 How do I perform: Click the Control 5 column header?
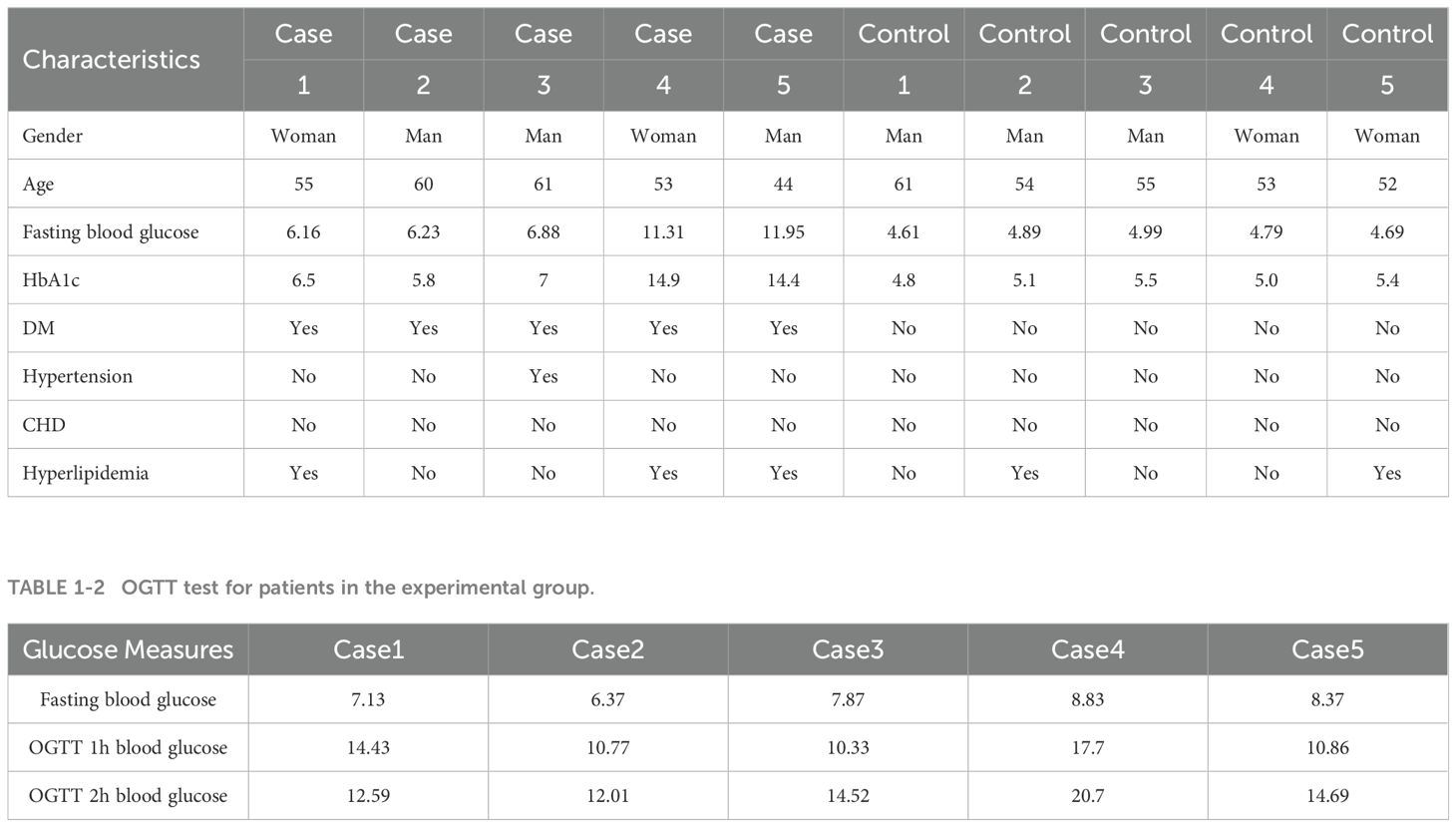click(x=1387, y=60)
